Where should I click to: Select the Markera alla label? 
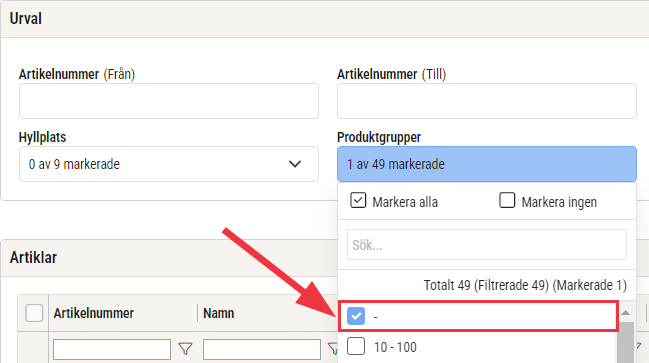tap(405, 202)
